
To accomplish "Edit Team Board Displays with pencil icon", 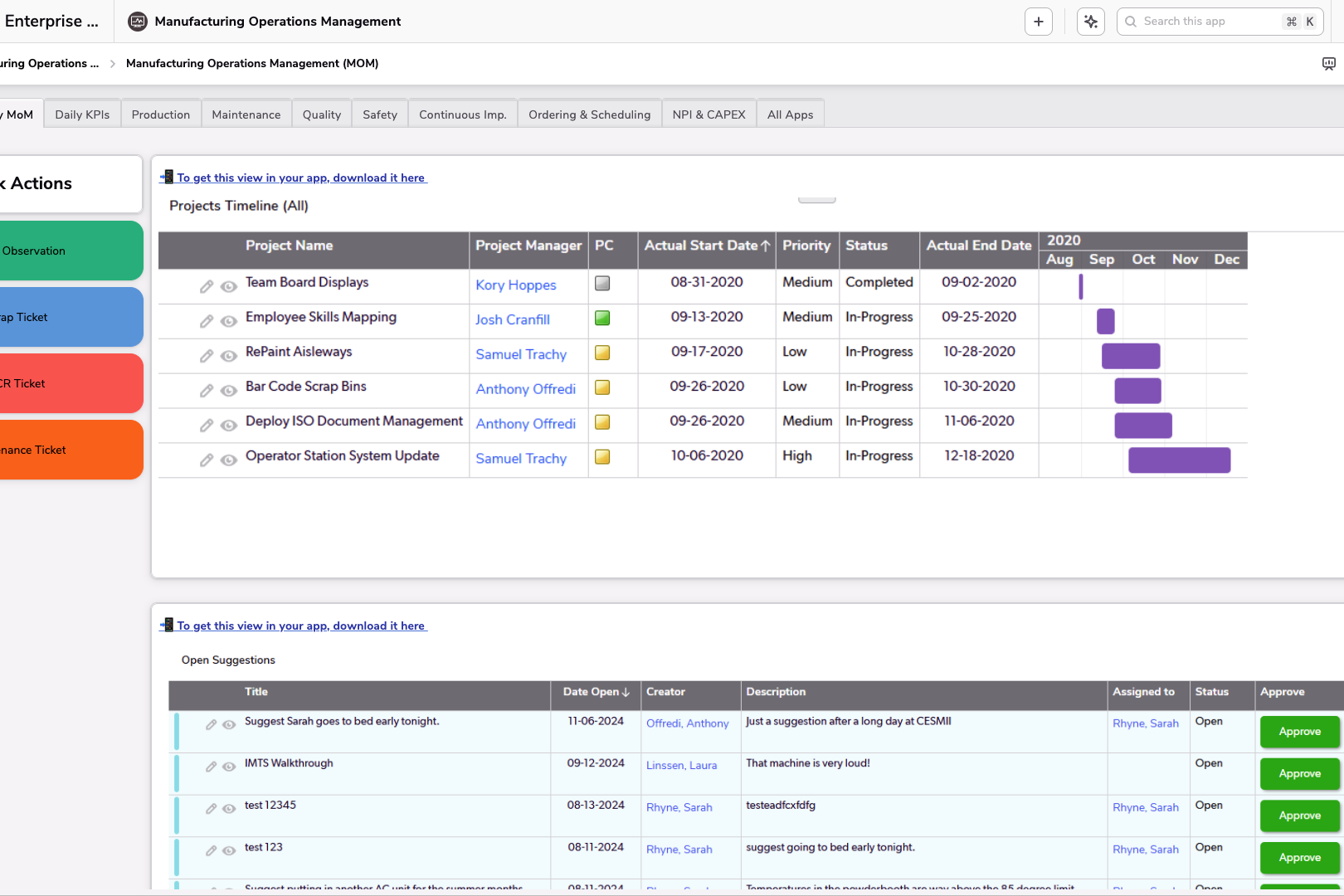I will [207, 287].
